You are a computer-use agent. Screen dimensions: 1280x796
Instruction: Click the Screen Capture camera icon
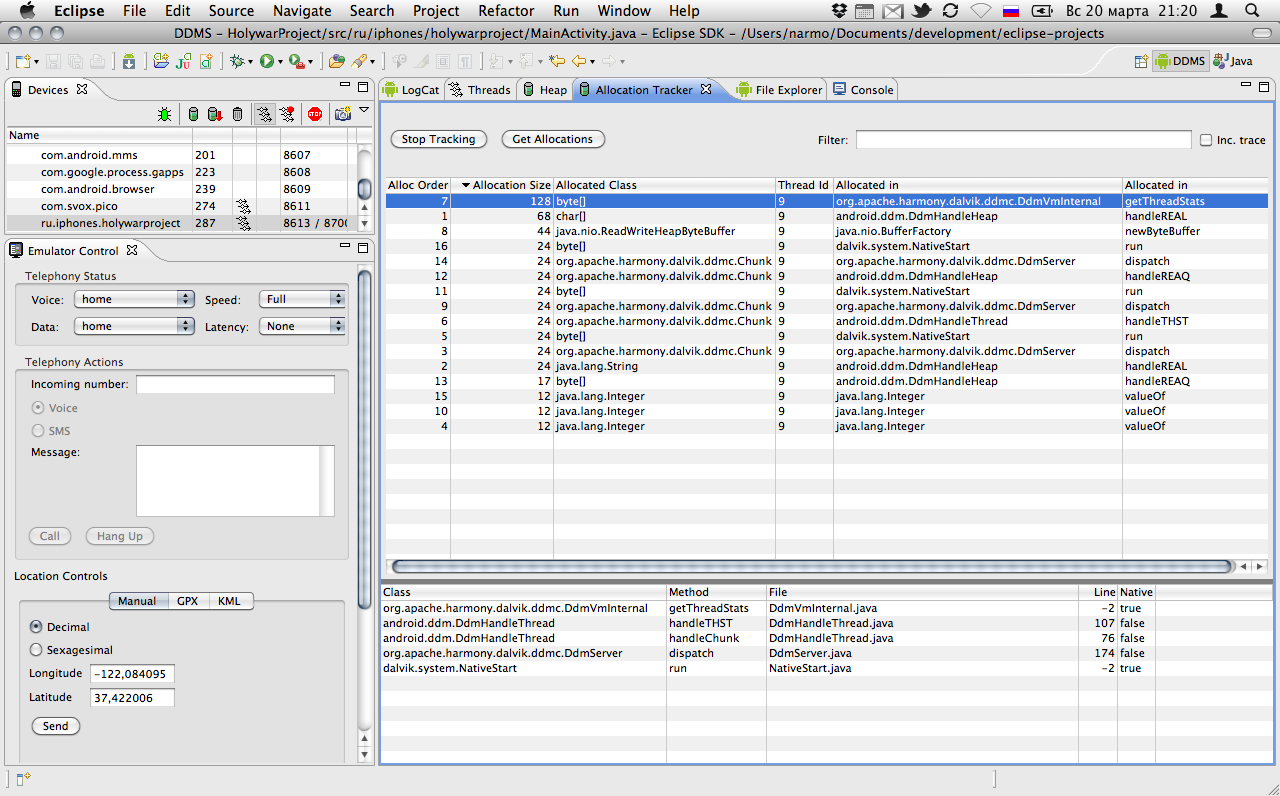[x=343, y=114]
